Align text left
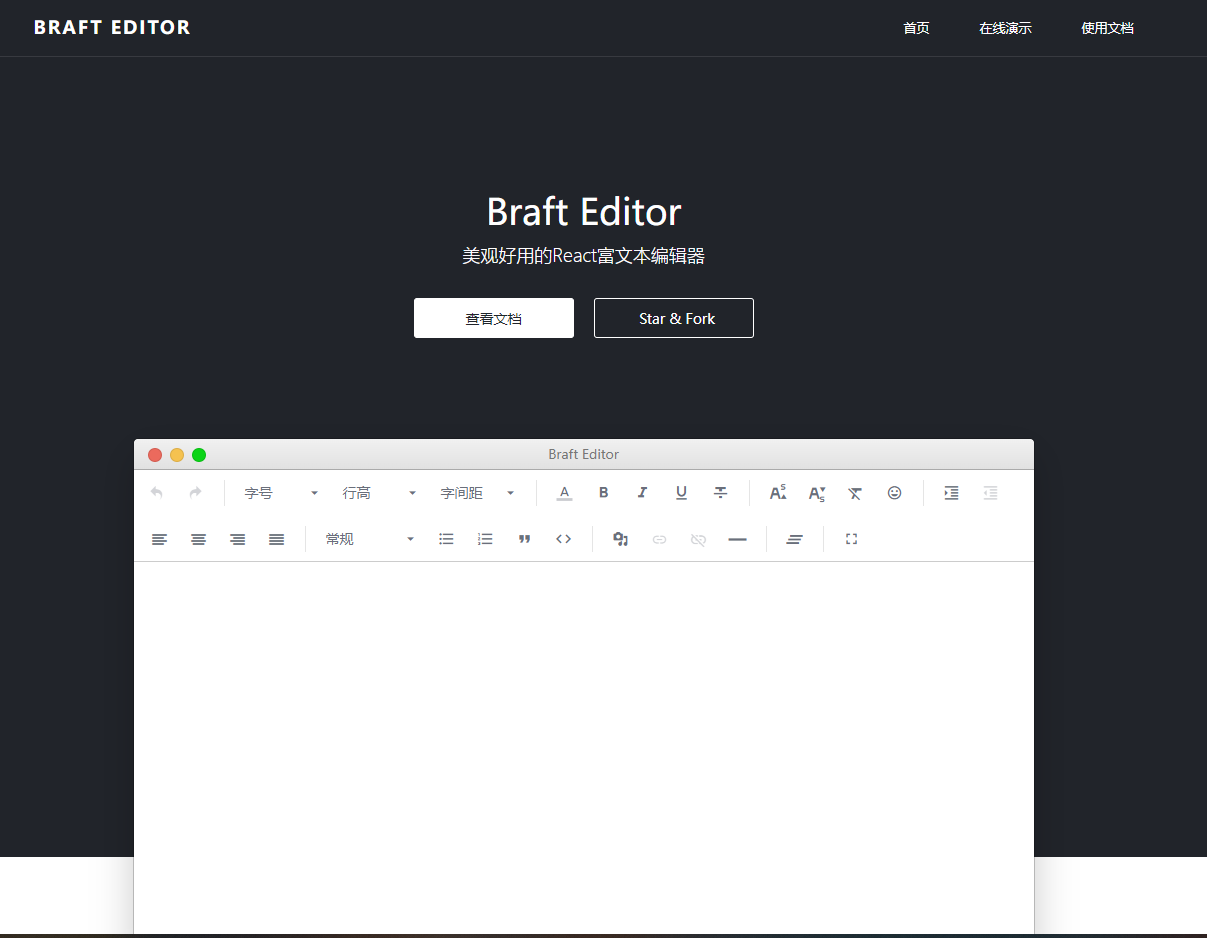The width and height of the screenshot is (1207, 938). (x=160, y=539)
